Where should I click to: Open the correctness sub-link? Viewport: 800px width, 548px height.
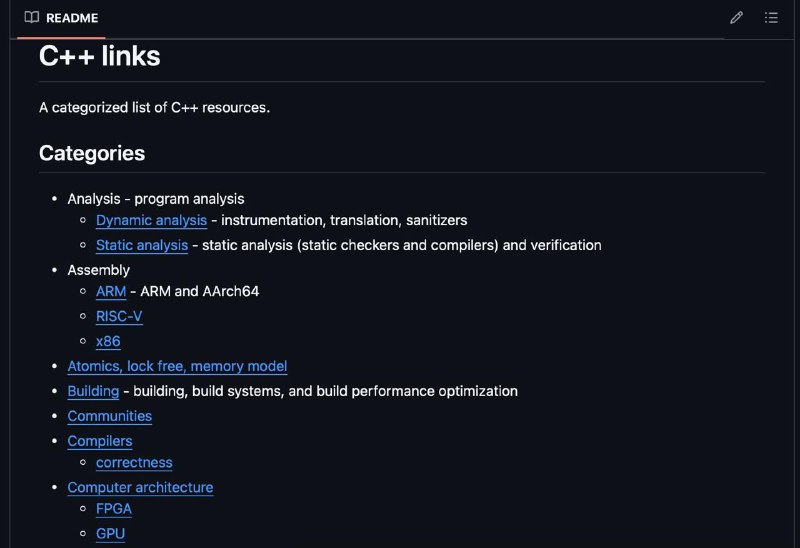(134, 463)
